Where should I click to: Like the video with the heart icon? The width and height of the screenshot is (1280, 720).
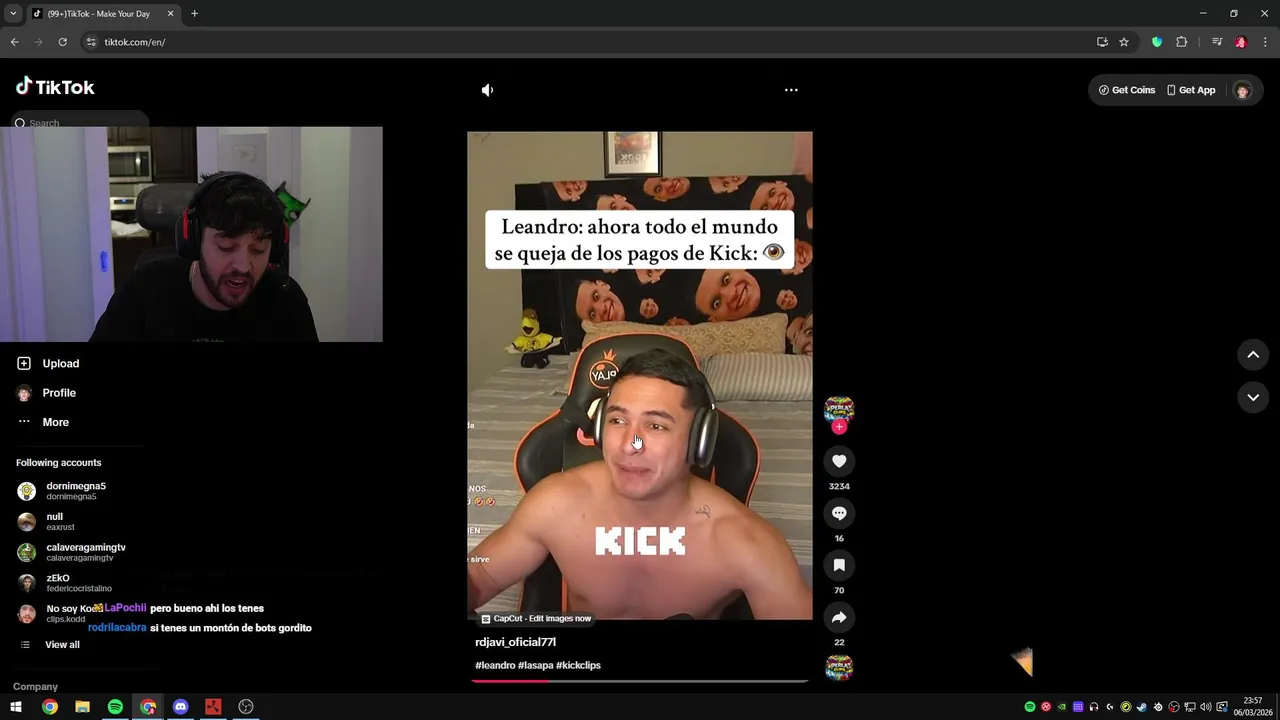click(839, 461)
